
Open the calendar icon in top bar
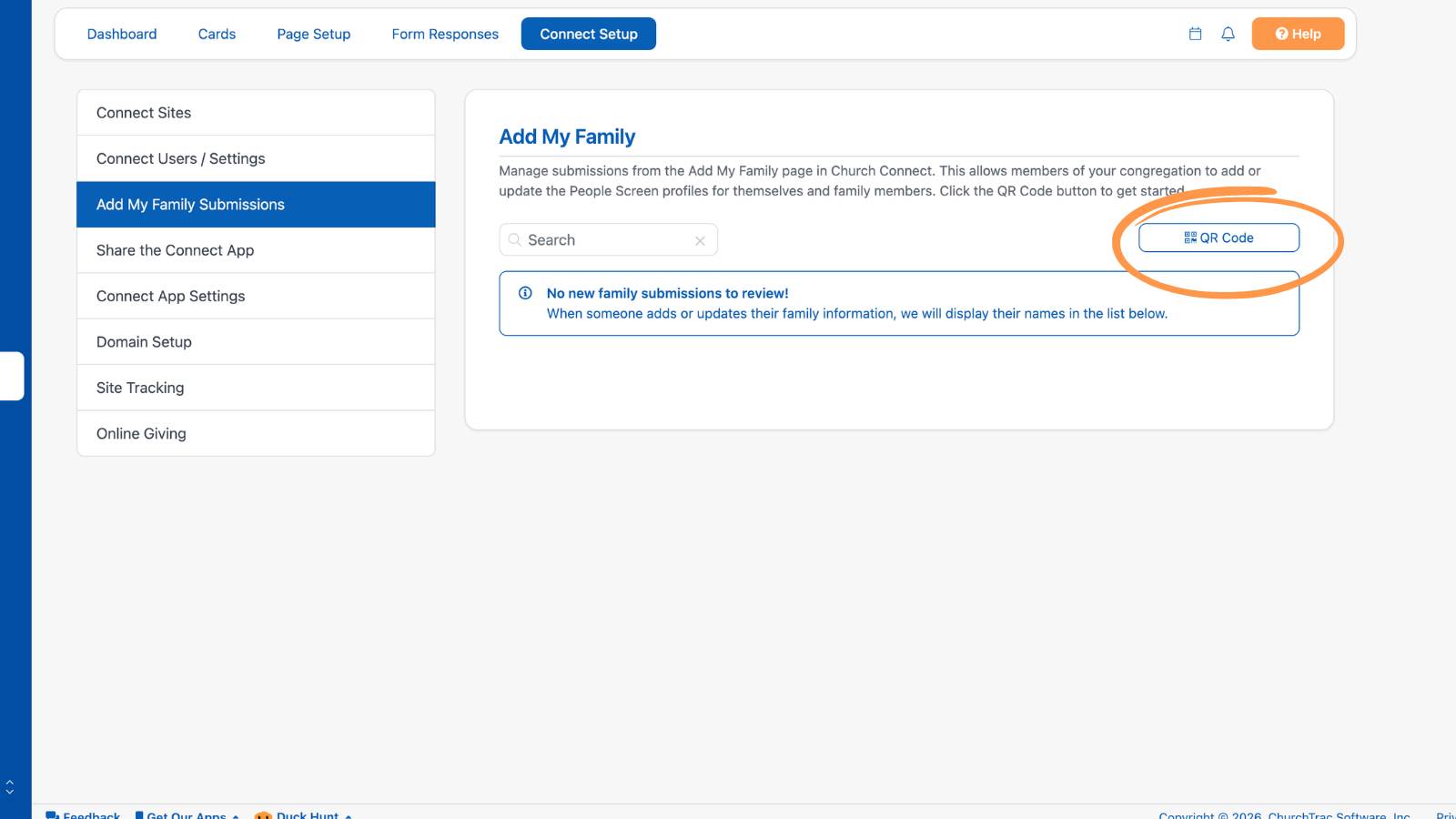[x=1195, y=34]
